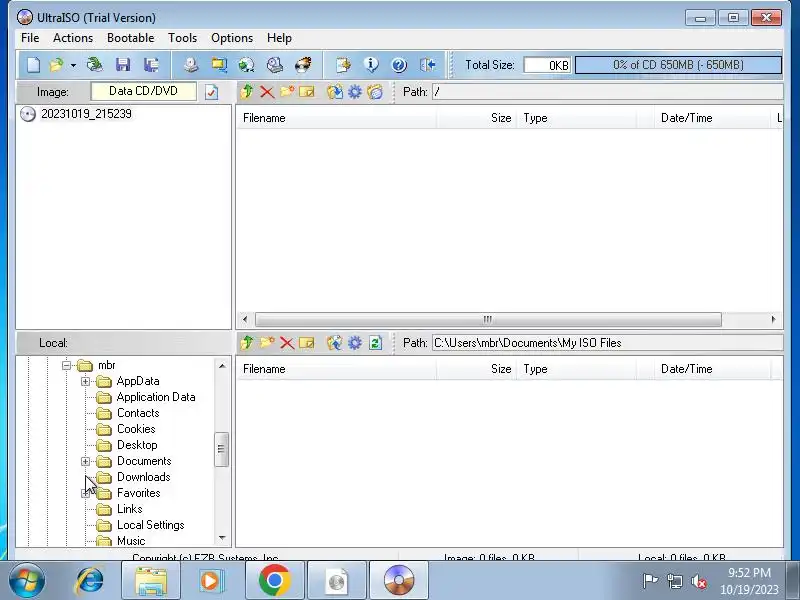Click the Make CD/DVD image icon
The width and height of the screenshot is (800, 600).
191,65
